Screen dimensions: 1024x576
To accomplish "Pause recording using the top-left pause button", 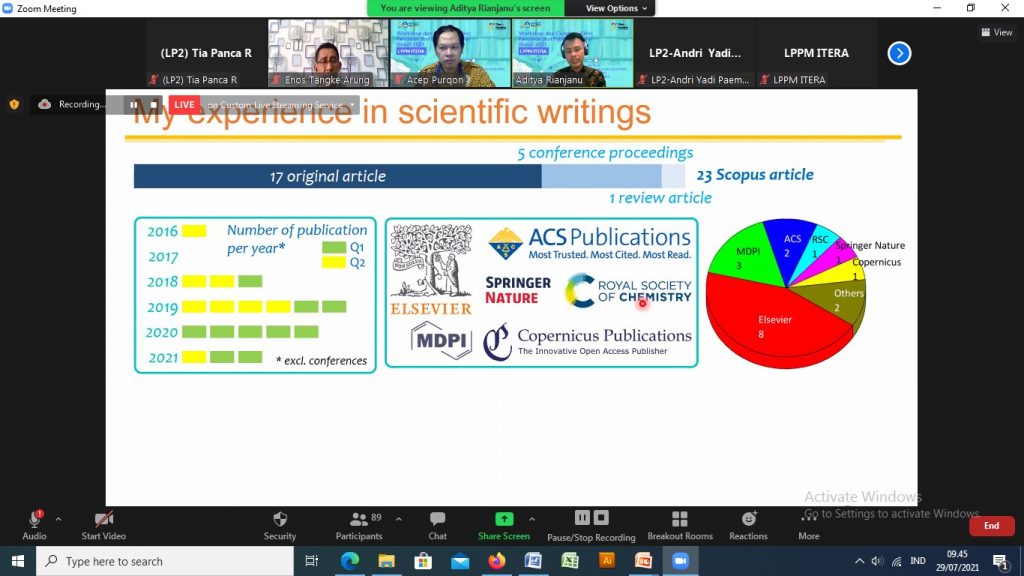I will [133, 104].
